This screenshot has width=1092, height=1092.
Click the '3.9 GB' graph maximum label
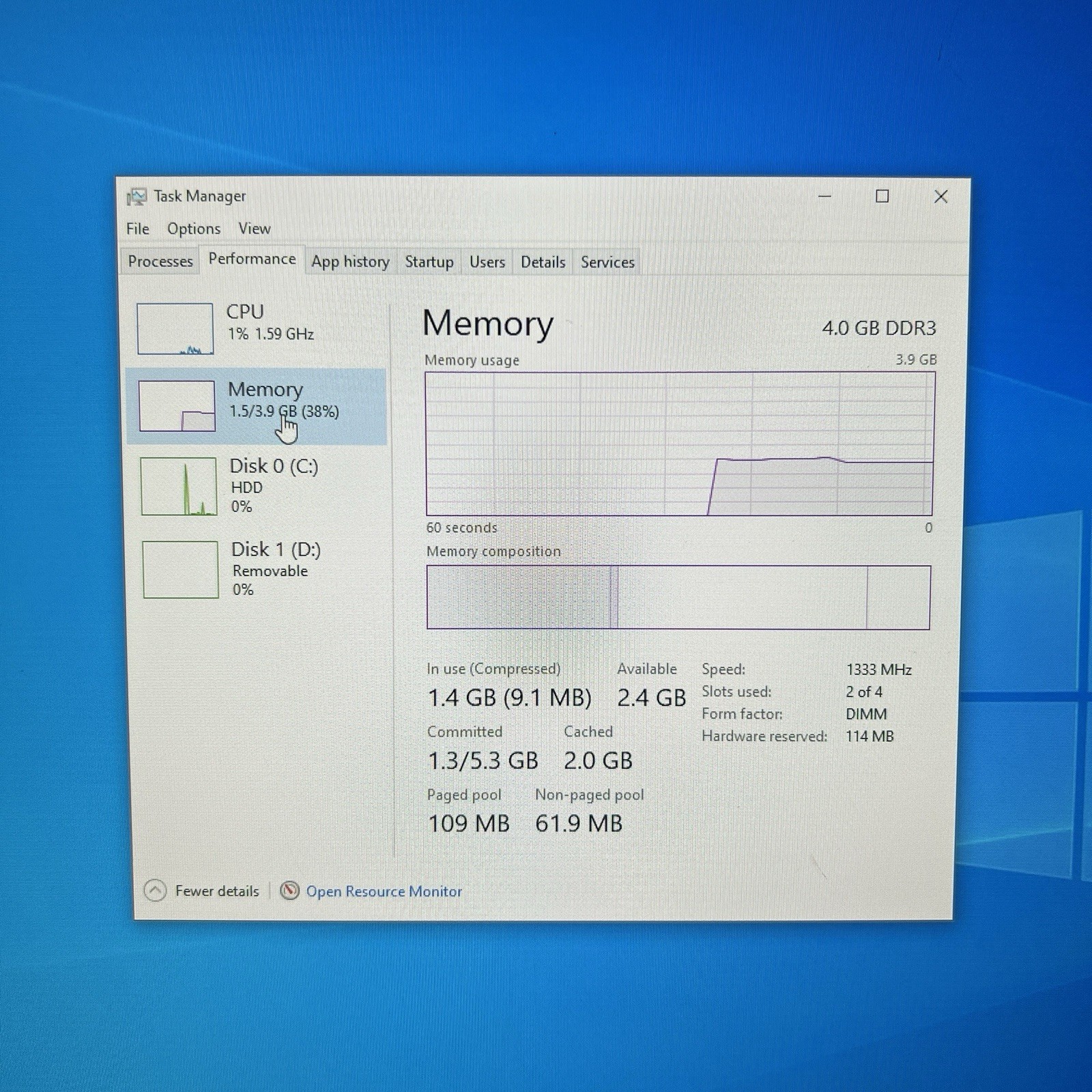[916, 360]
